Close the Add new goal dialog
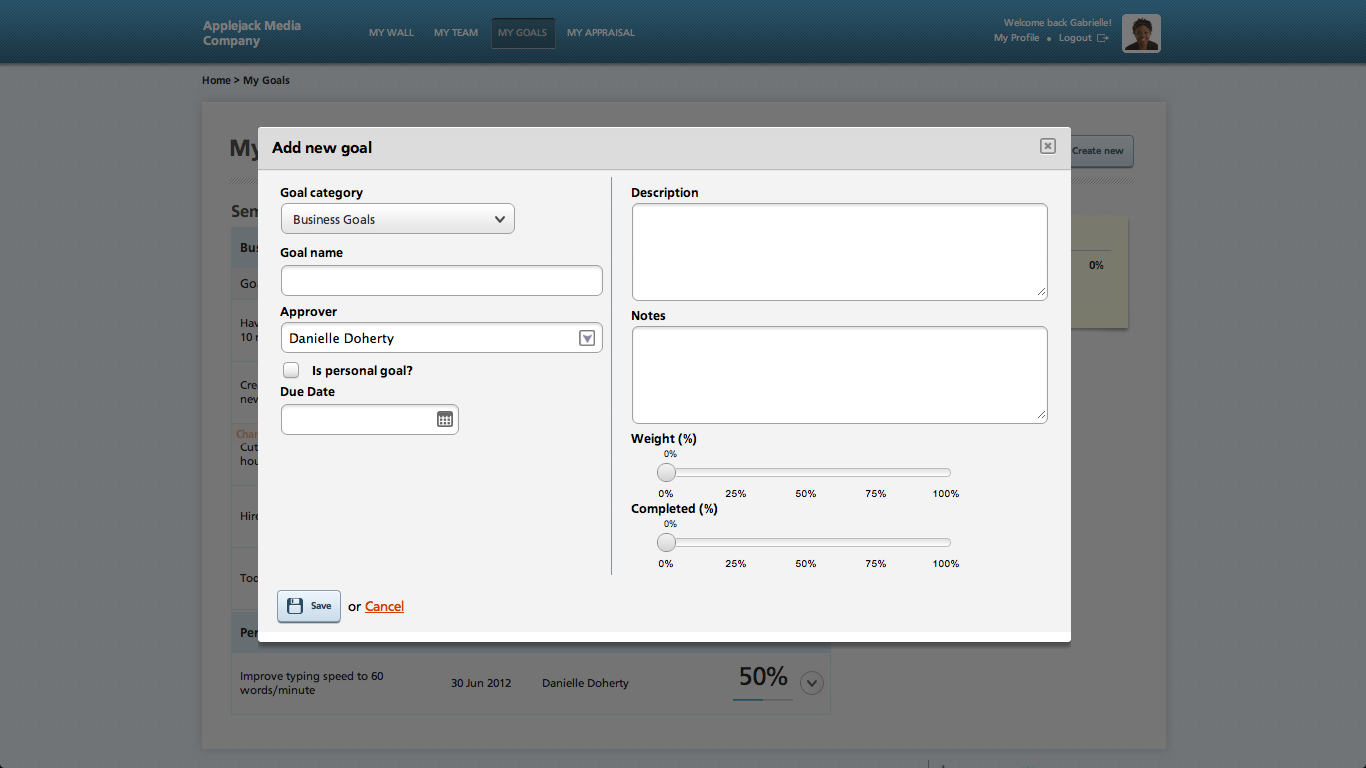The image size is (1366, 768). click(x=1047, y=147)
